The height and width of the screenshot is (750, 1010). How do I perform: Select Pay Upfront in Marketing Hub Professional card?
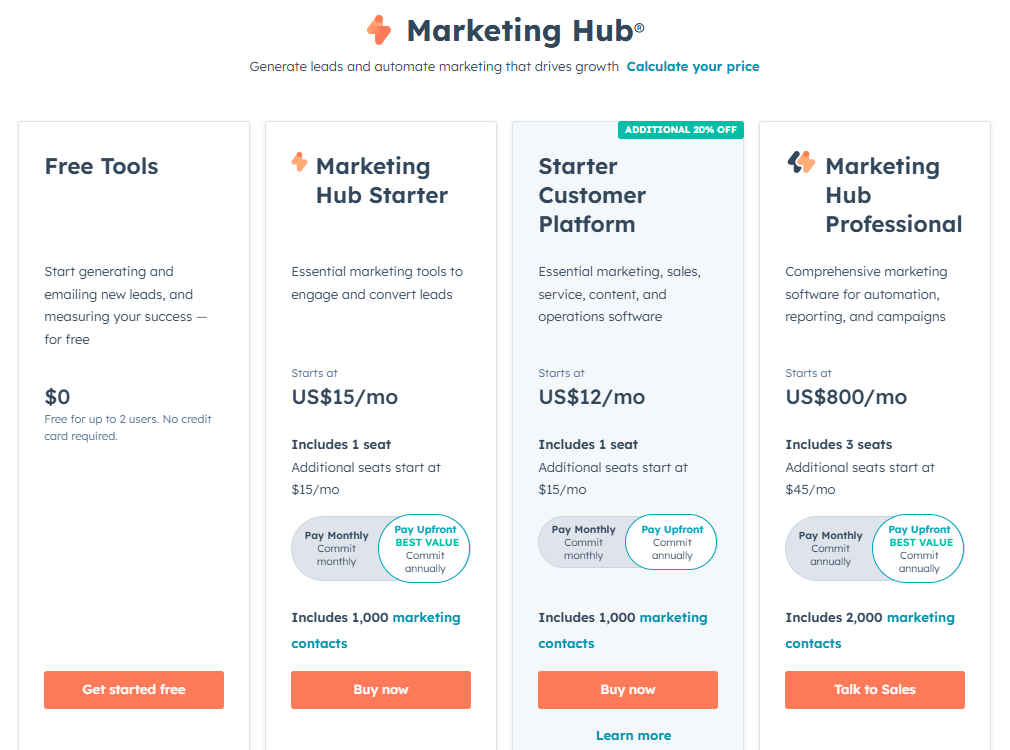click(918, 548)
